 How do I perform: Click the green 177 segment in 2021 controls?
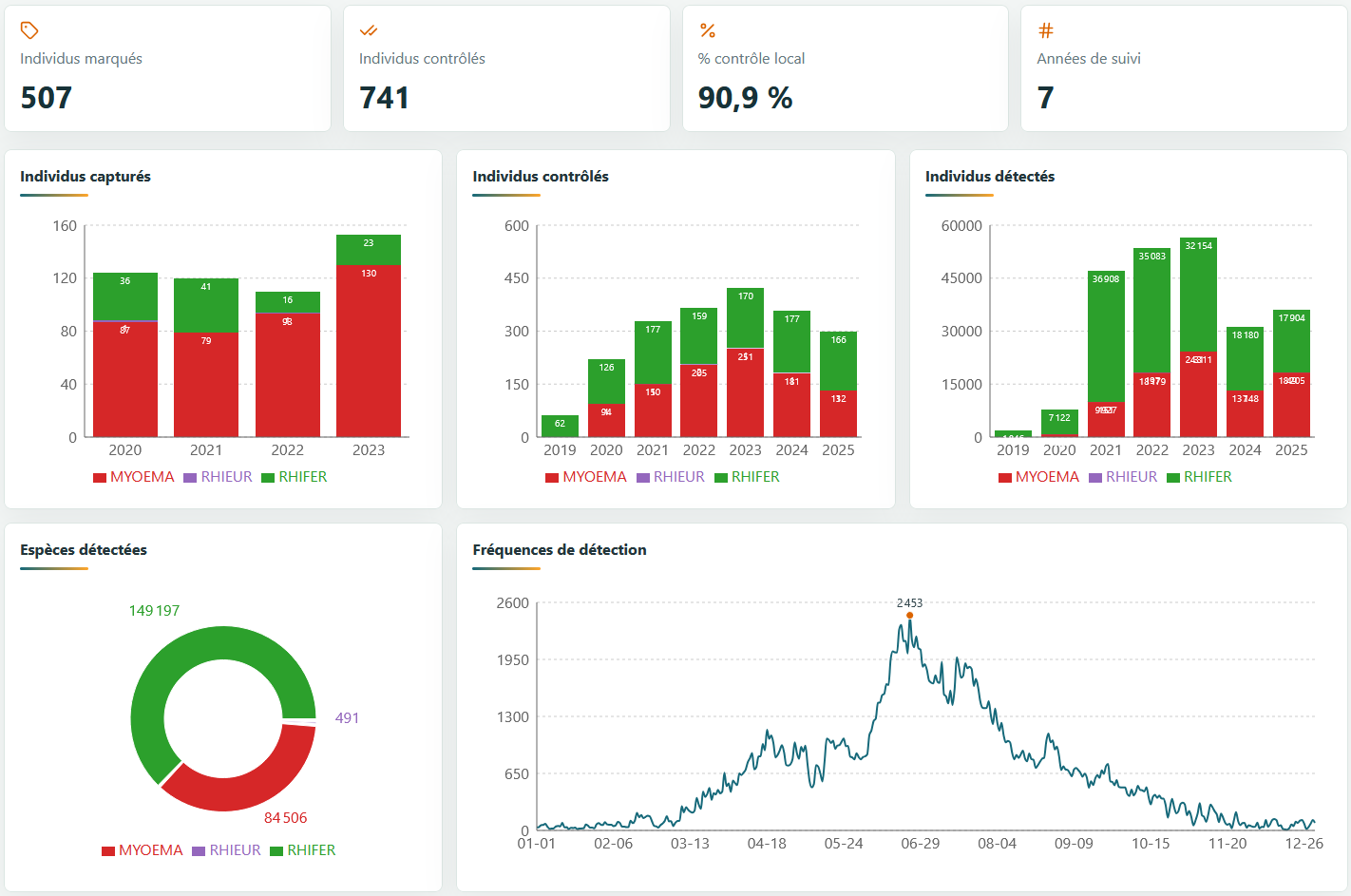coord(653,353)
